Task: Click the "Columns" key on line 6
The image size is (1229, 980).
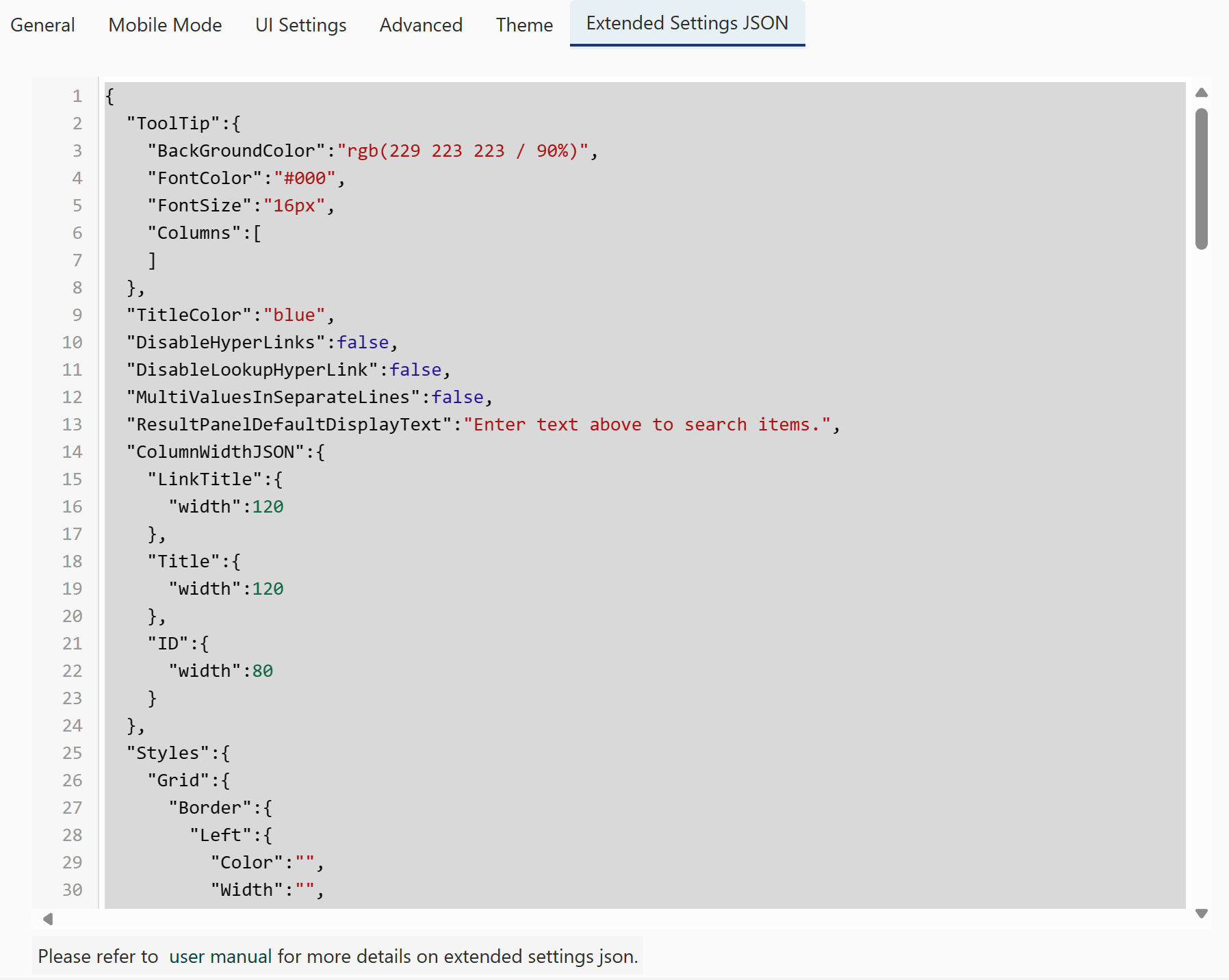Action: click(194, 233)
